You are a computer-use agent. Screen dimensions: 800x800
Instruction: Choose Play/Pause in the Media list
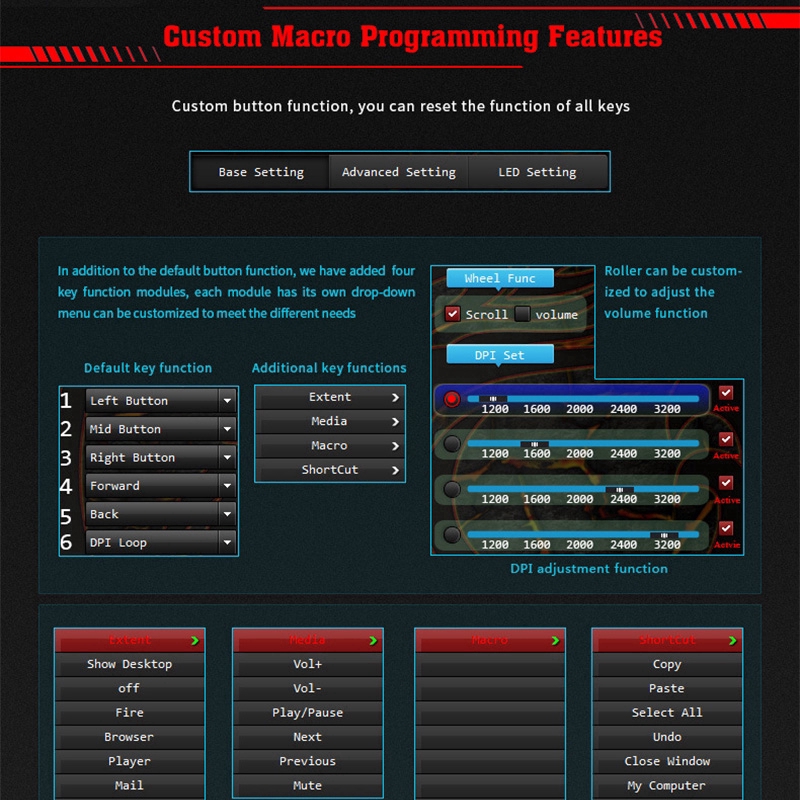click(307, 713)
